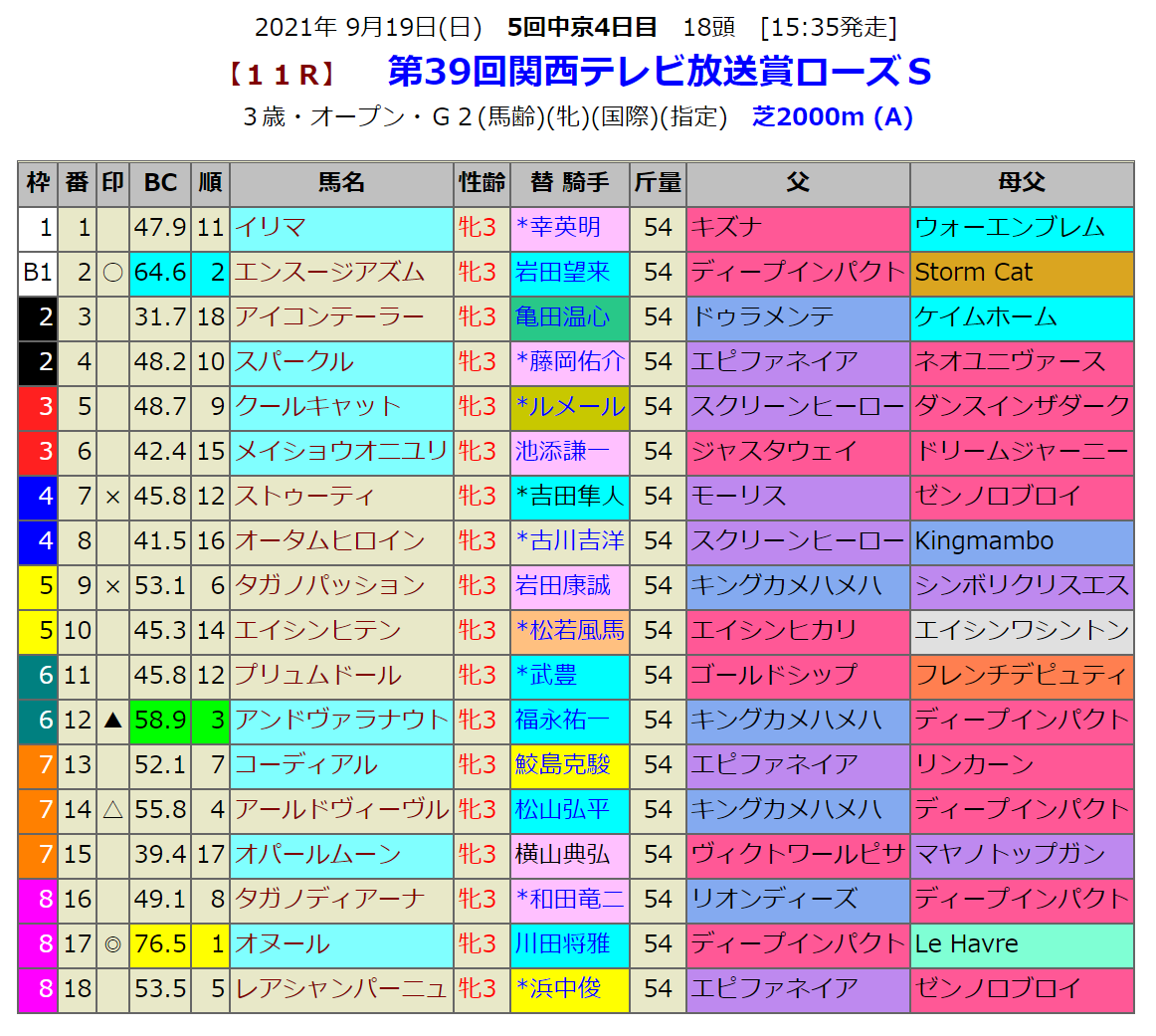
Task: Select jockey *ルメール
Action: [570, 406]
